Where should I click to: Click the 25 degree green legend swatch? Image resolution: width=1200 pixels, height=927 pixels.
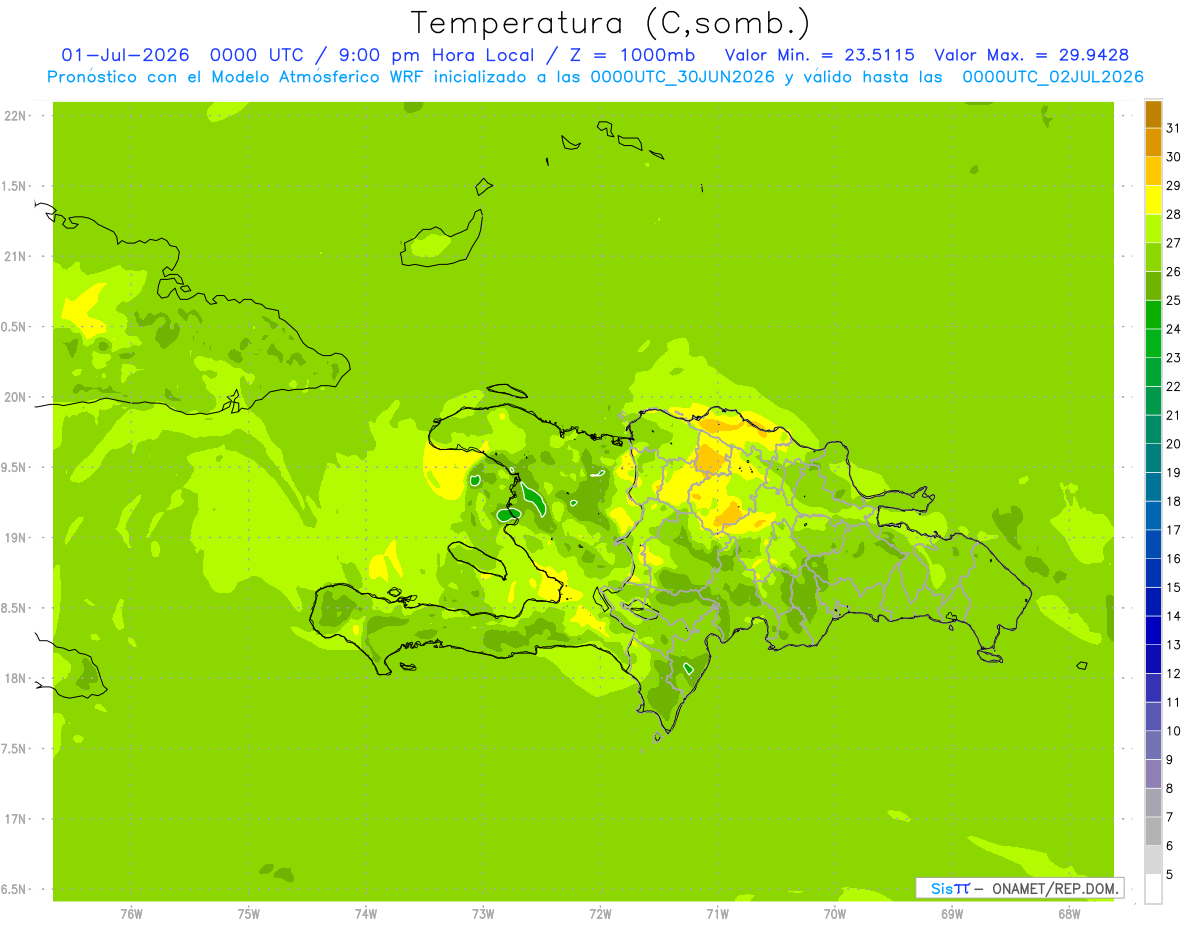(1153, 286)
